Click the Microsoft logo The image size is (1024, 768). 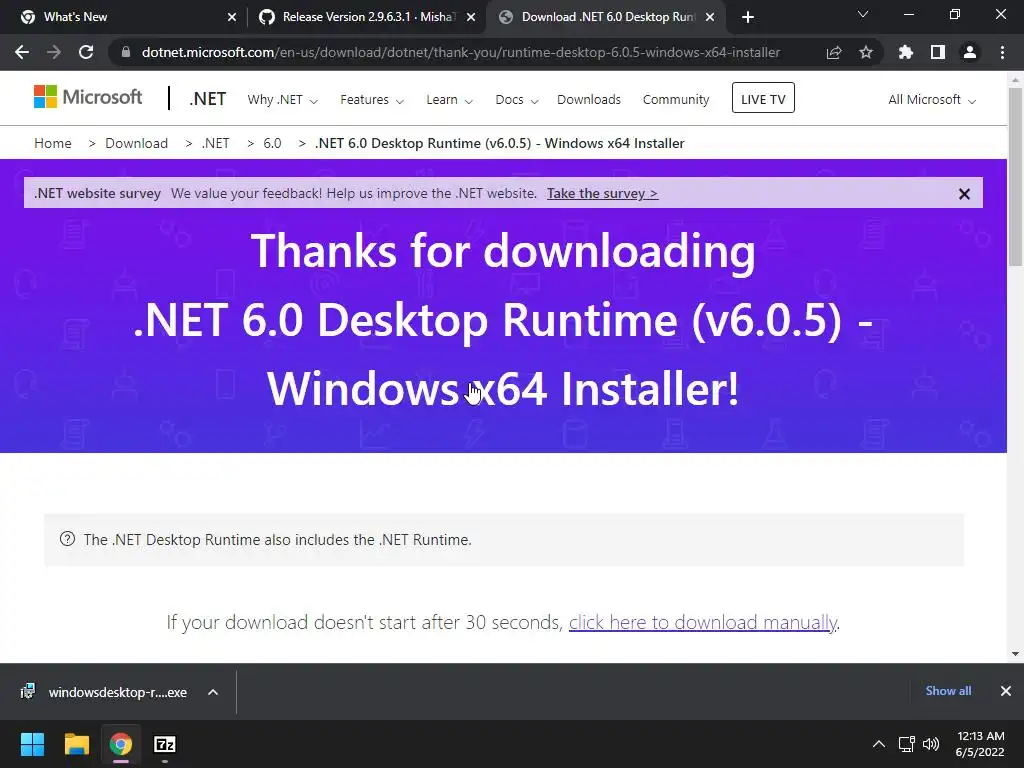tap(88, 98)
